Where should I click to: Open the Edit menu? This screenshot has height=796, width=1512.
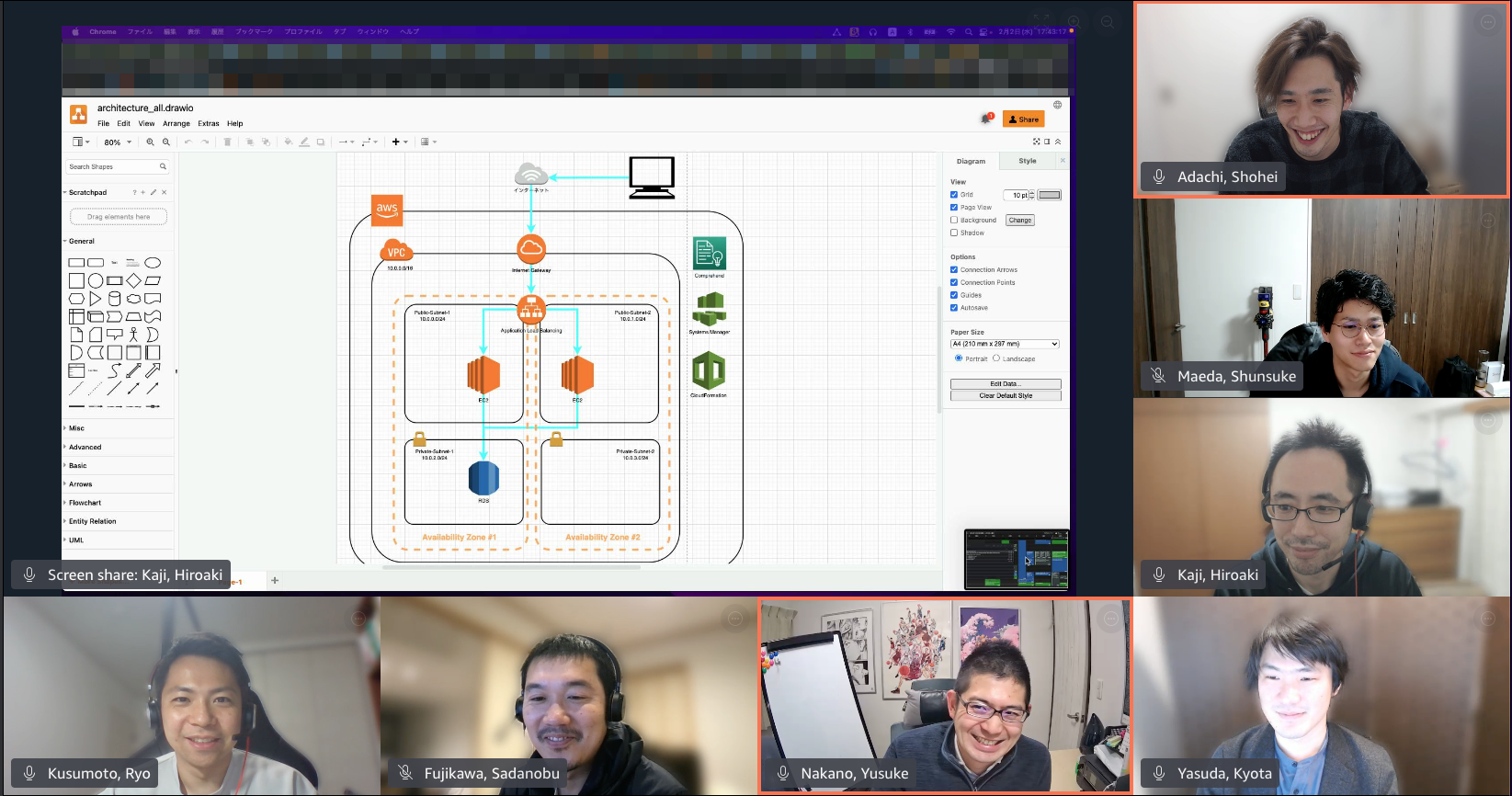tap(123, 123)
